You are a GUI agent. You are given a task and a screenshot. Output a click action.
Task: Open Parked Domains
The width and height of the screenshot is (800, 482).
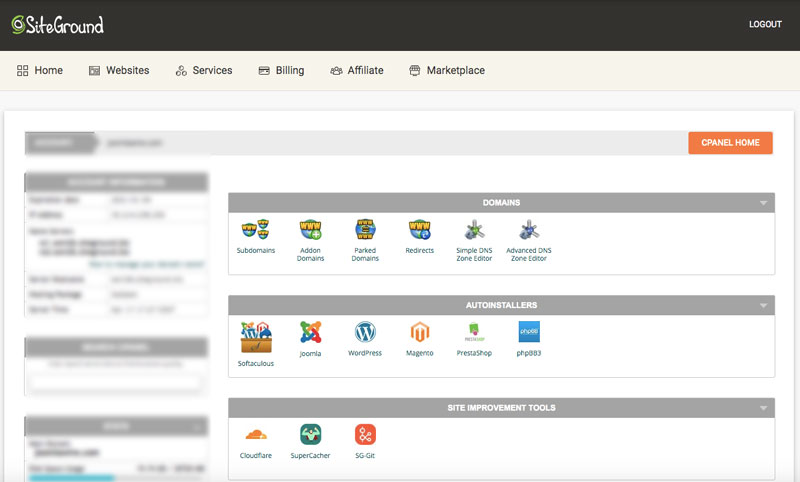pos(365,240)
